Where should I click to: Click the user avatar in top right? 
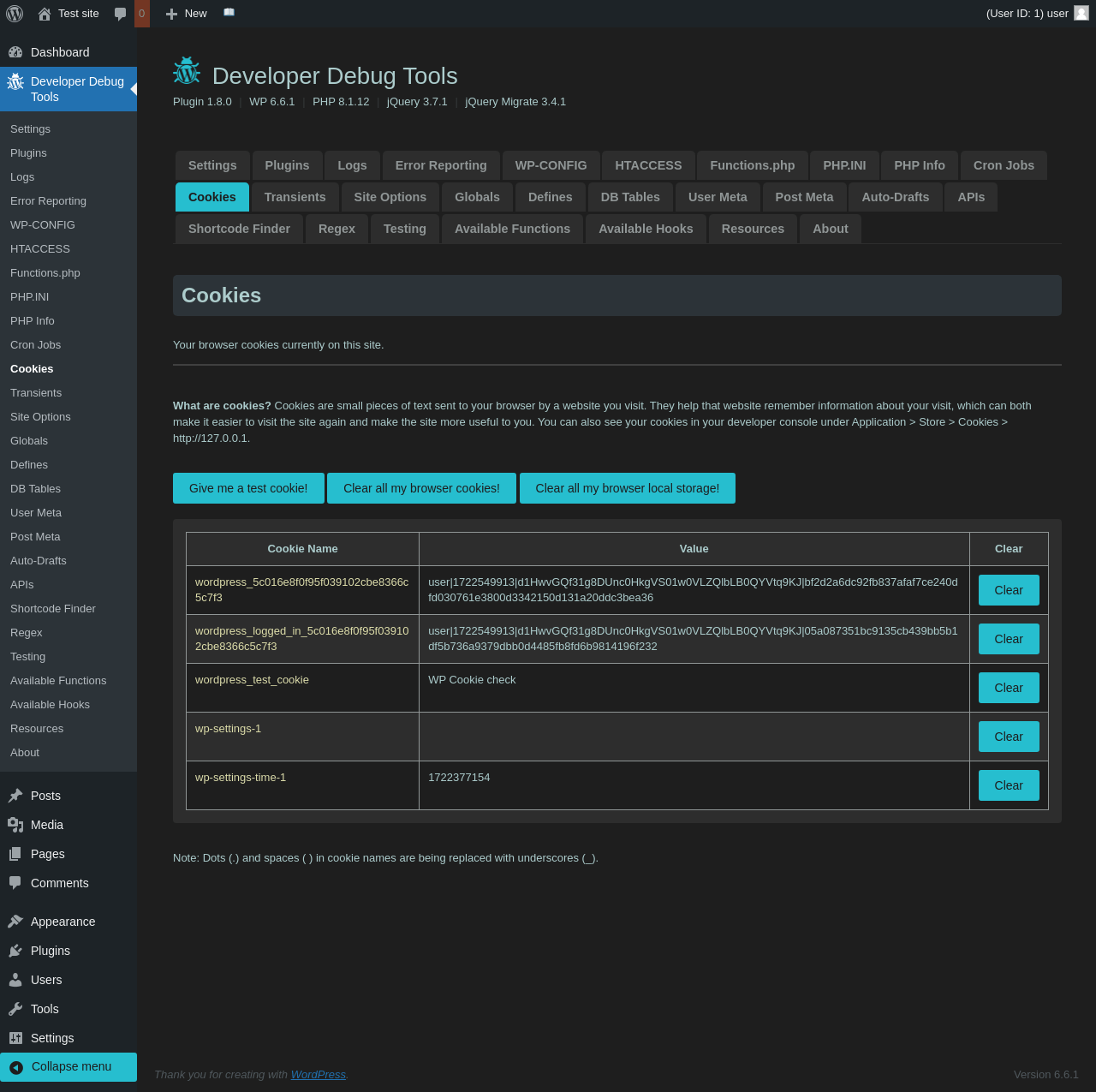click(1081, 13)
